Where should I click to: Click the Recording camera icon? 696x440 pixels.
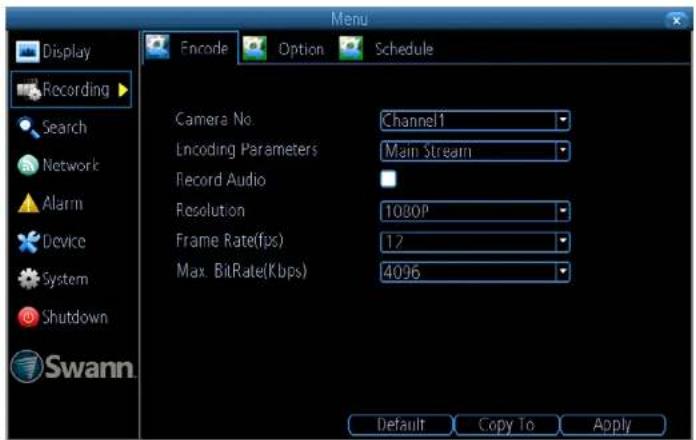tap(28, 90)
